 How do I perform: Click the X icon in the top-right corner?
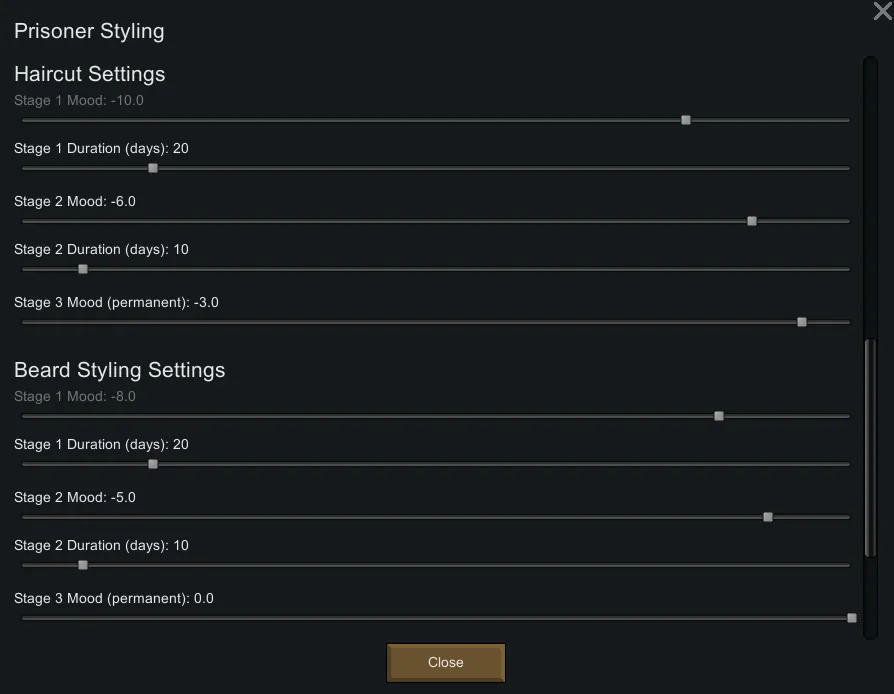point(882,11)
